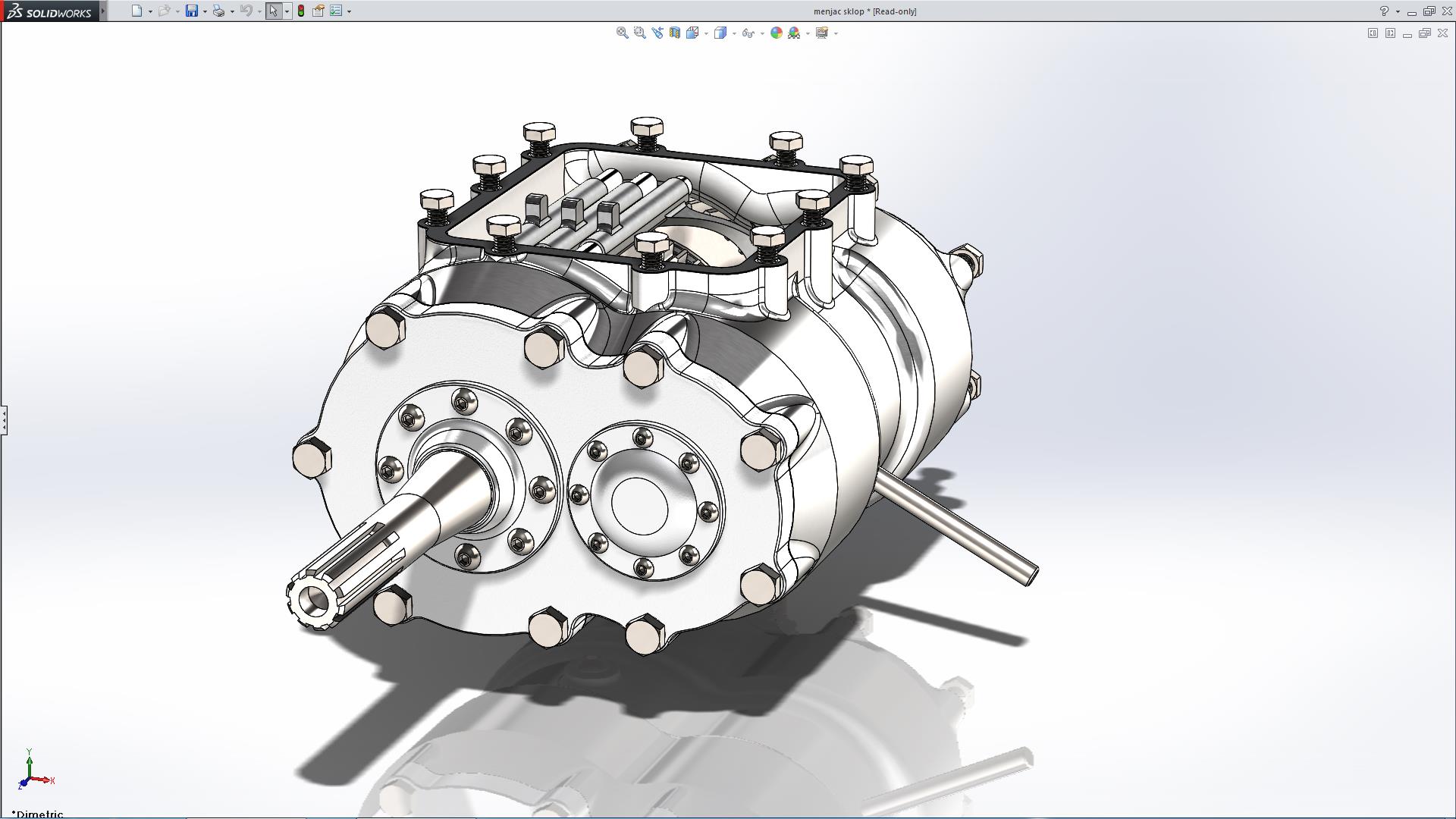1456x819 pixels.
Task: Open the Hide/Show Items glasses icon
Action: point(748,33)
